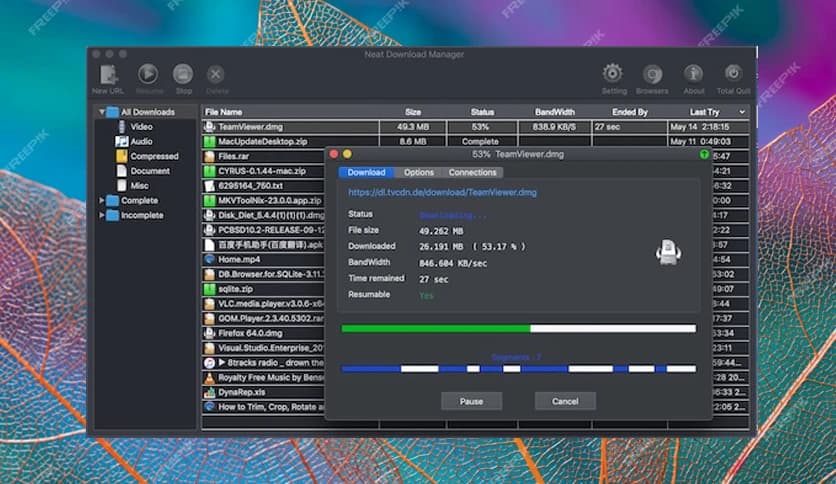836x484 pixels.
Task: Sort by Size column header
Action: pos(413,112)
